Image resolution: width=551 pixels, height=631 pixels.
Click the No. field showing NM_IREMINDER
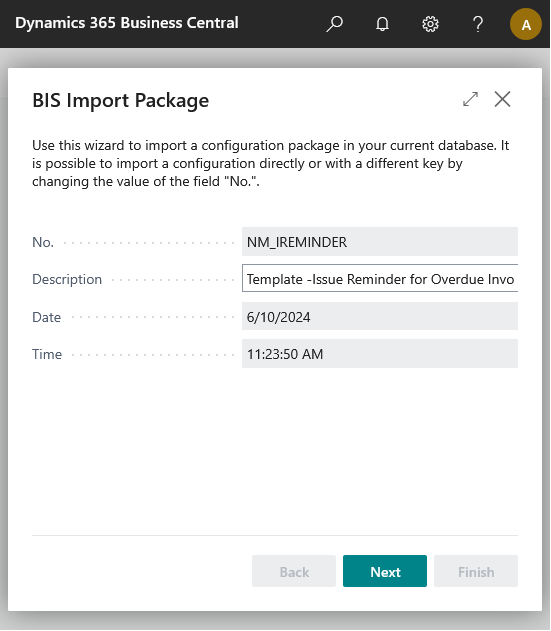[380, 241]
